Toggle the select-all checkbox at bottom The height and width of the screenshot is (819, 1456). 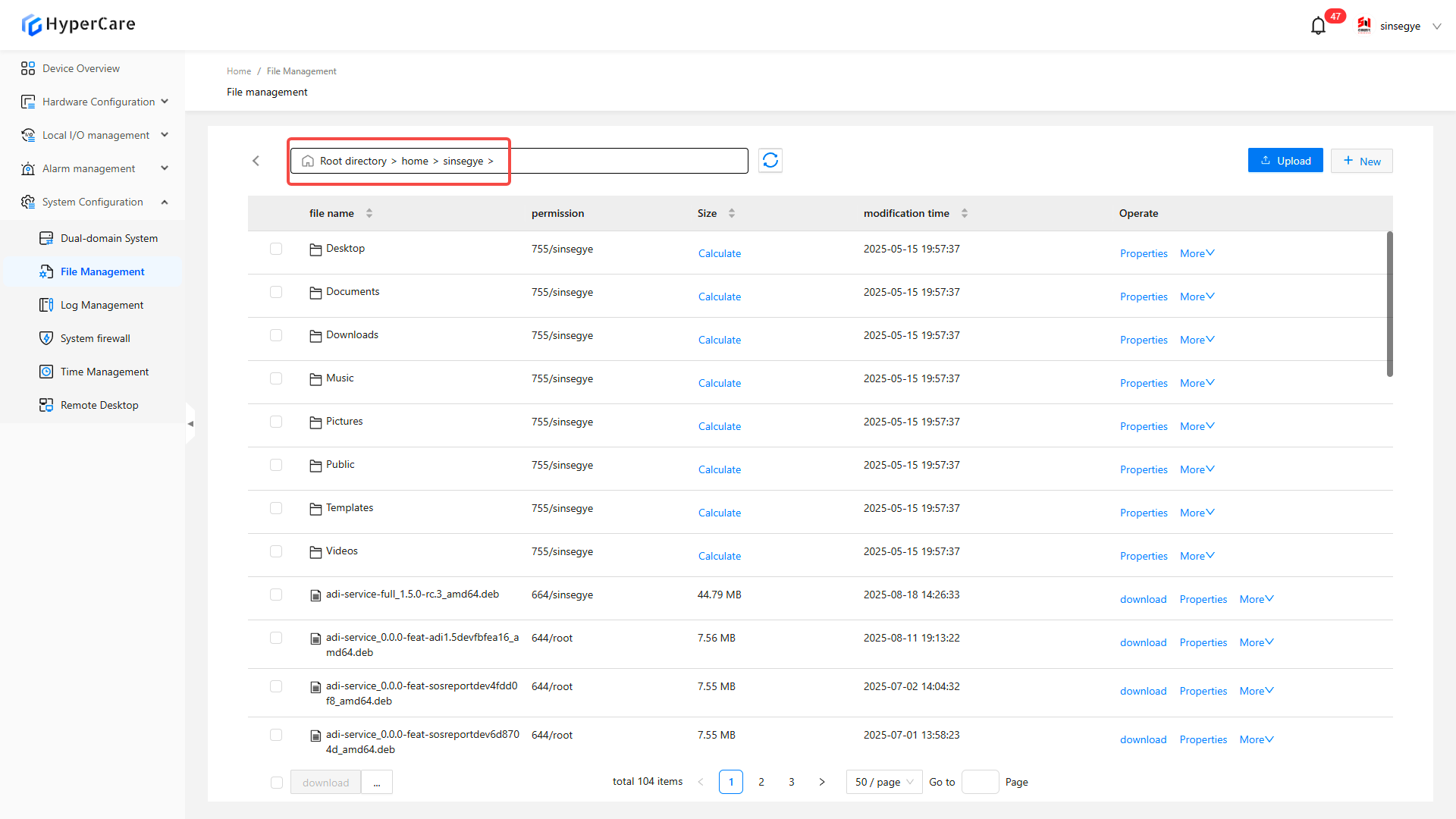pos(277,783)
